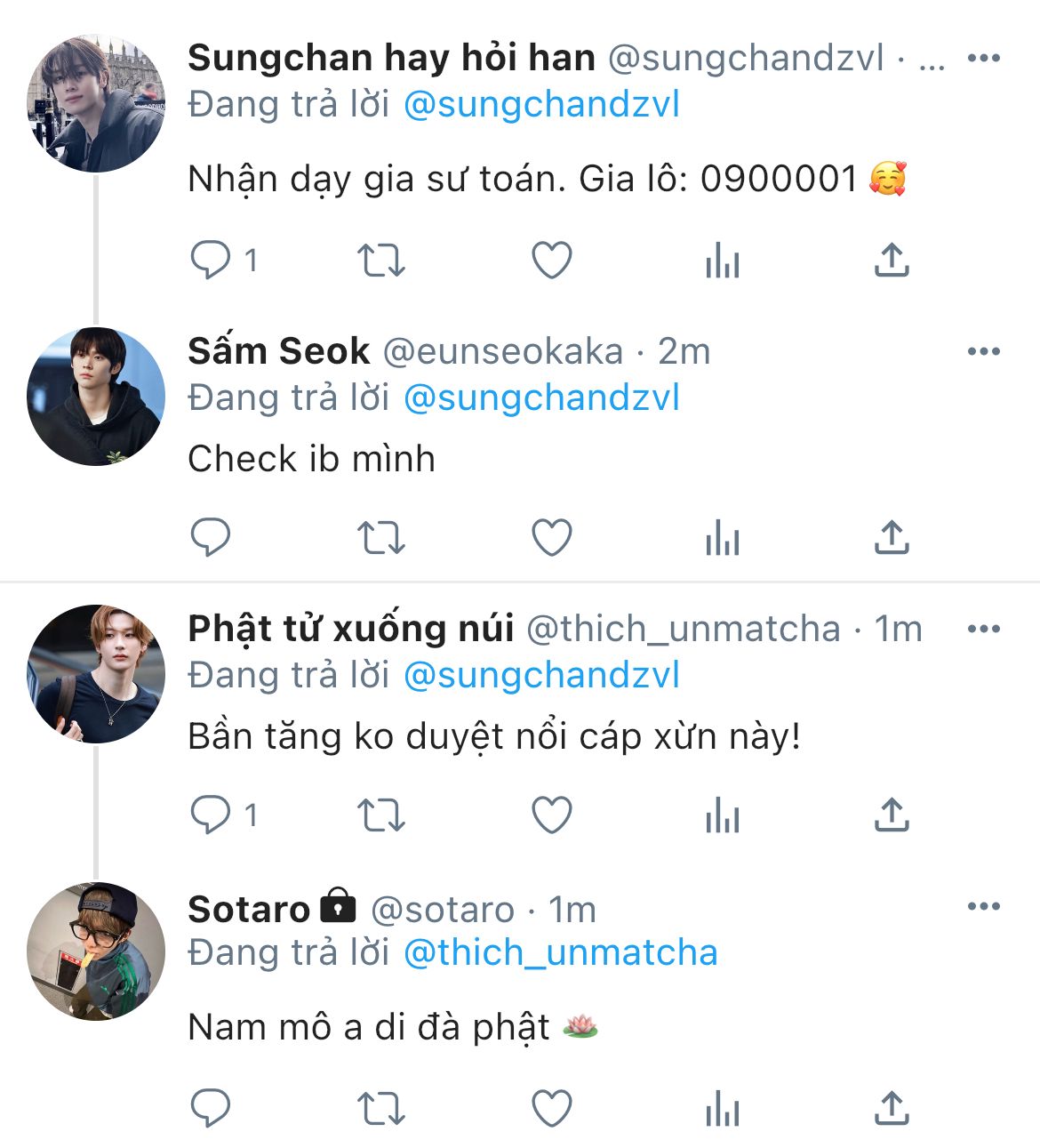Open @thich_unmatcha mention link in Sotaro's reply
This screenshot has height=1148, width=1040.
pos(560,952)
